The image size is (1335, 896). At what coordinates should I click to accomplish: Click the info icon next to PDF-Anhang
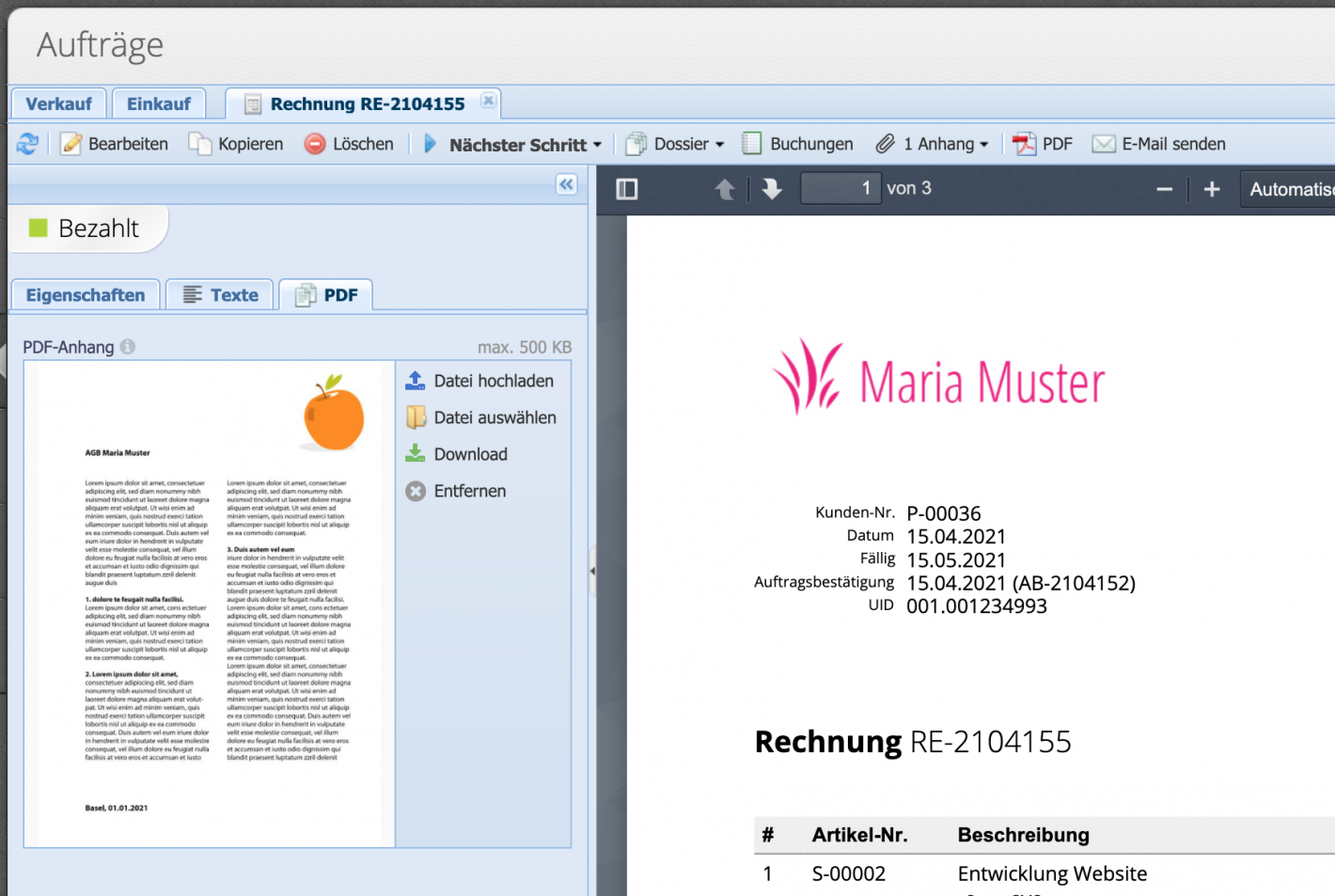[x=127, y=346]
